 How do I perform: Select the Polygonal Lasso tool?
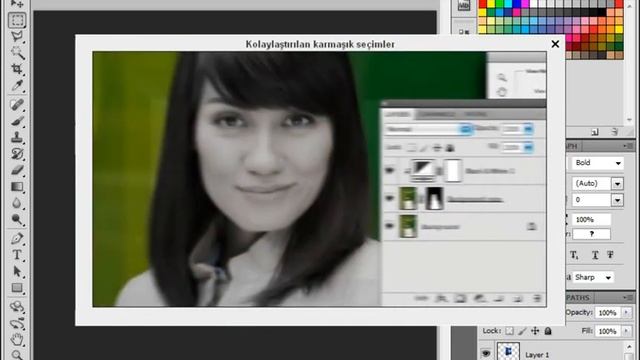tap(17, 36)
